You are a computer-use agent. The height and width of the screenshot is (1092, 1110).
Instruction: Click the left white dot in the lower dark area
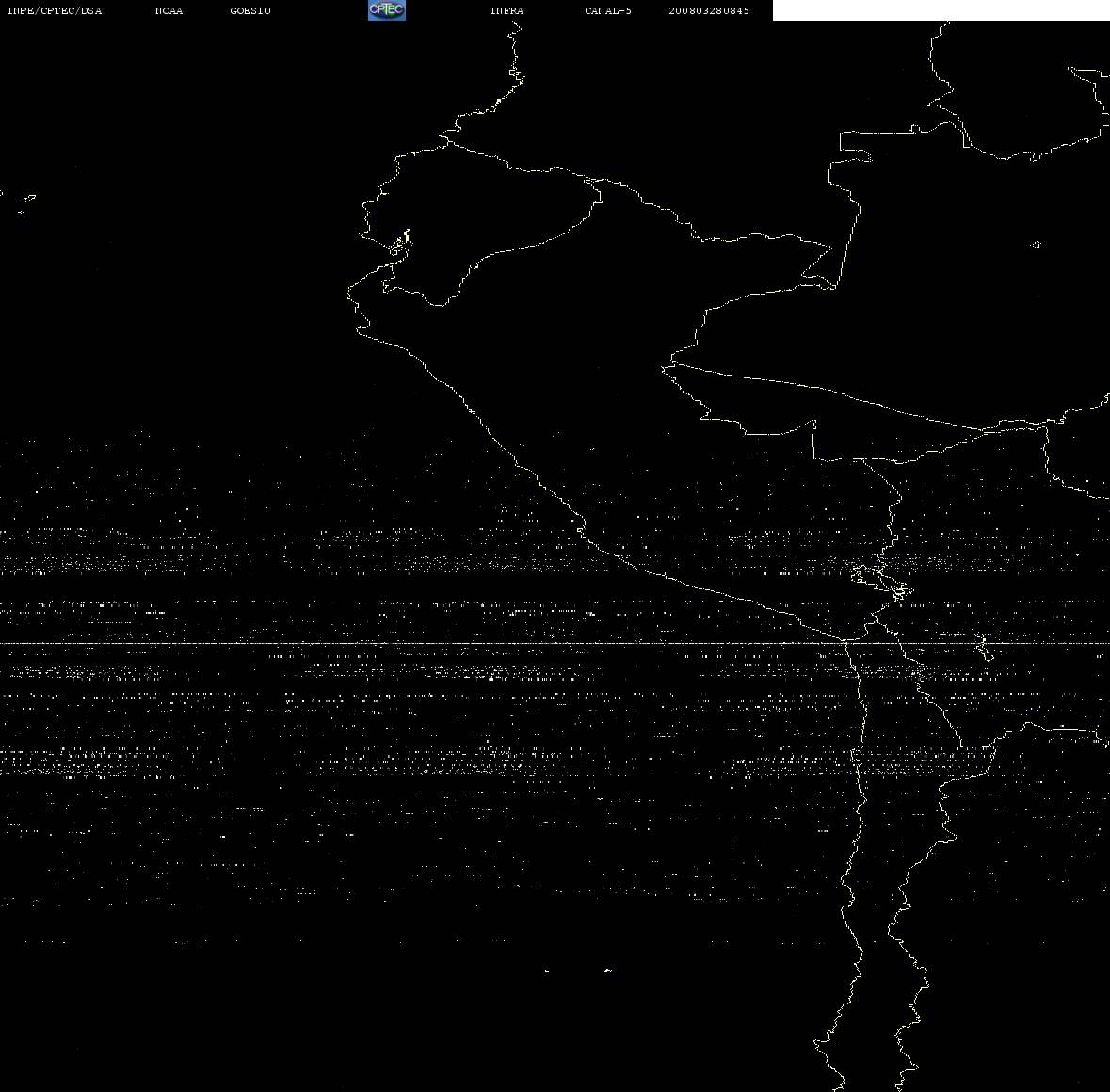tap(546, 971)
